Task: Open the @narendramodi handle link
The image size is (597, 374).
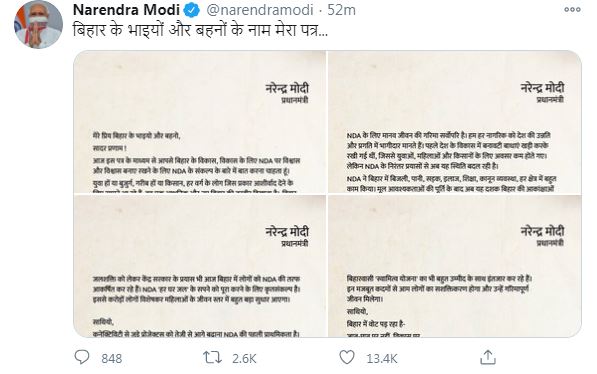Action: [260, 10]
